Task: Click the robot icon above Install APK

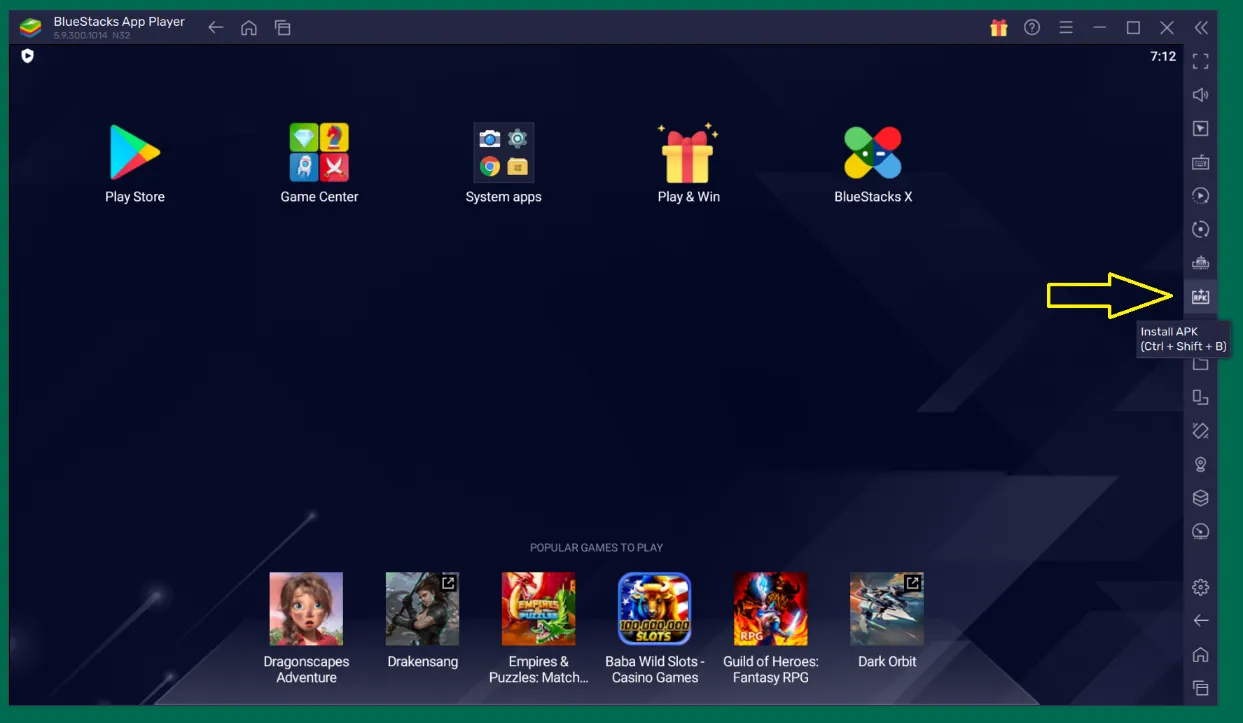Action: 1201,263
